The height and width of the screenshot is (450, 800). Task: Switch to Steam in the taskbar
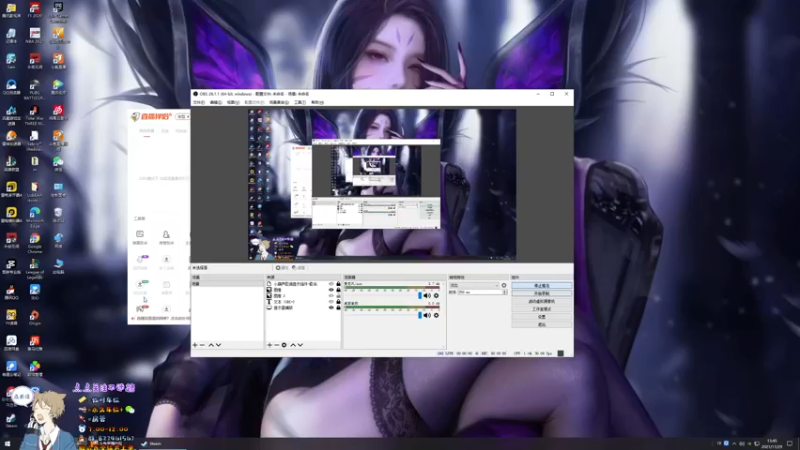pyautogui.click(x=151, y=444)
